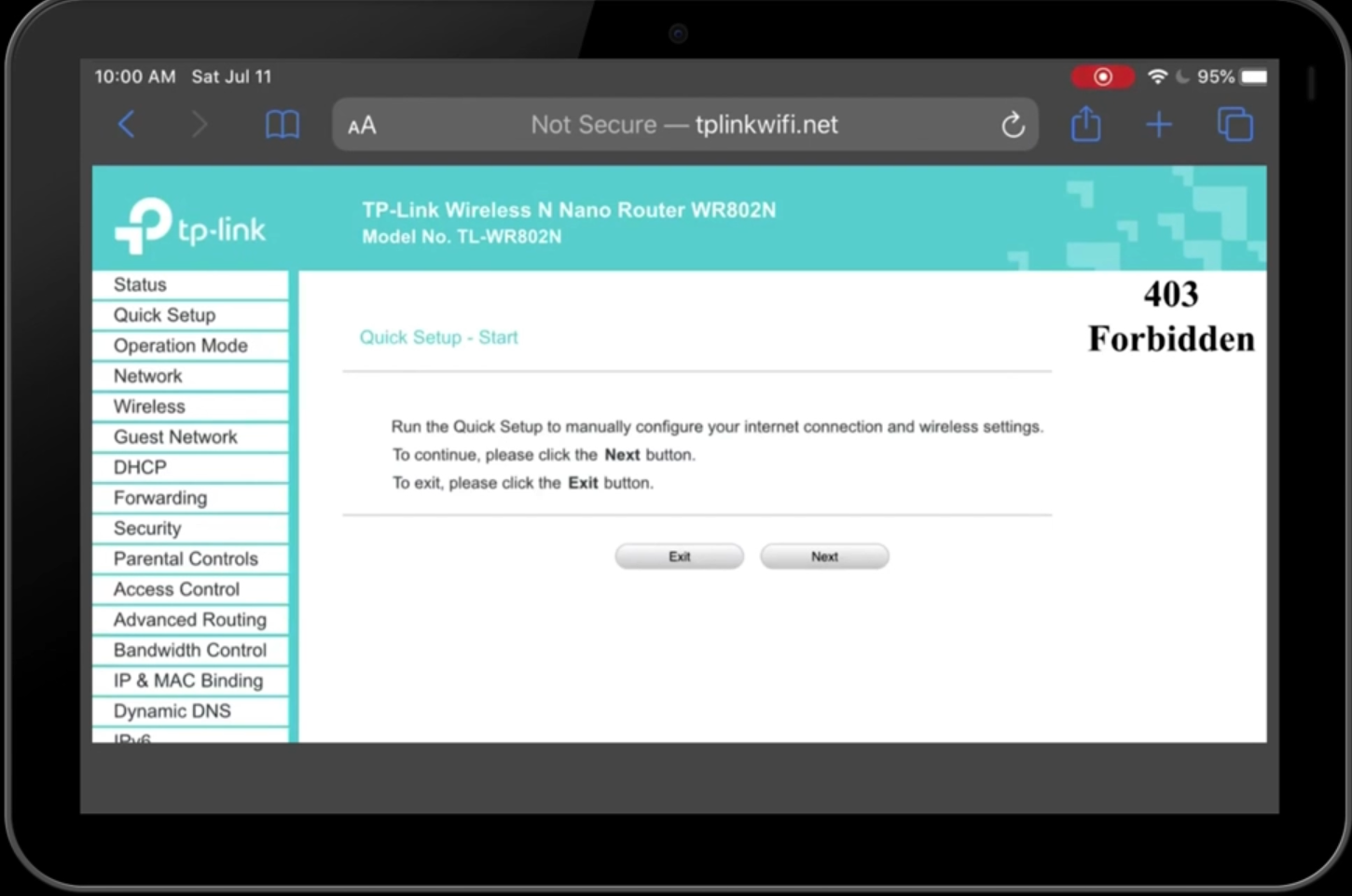Open the Safari share sheet icon
The image size is (1352, 896).
point(1085,124)
